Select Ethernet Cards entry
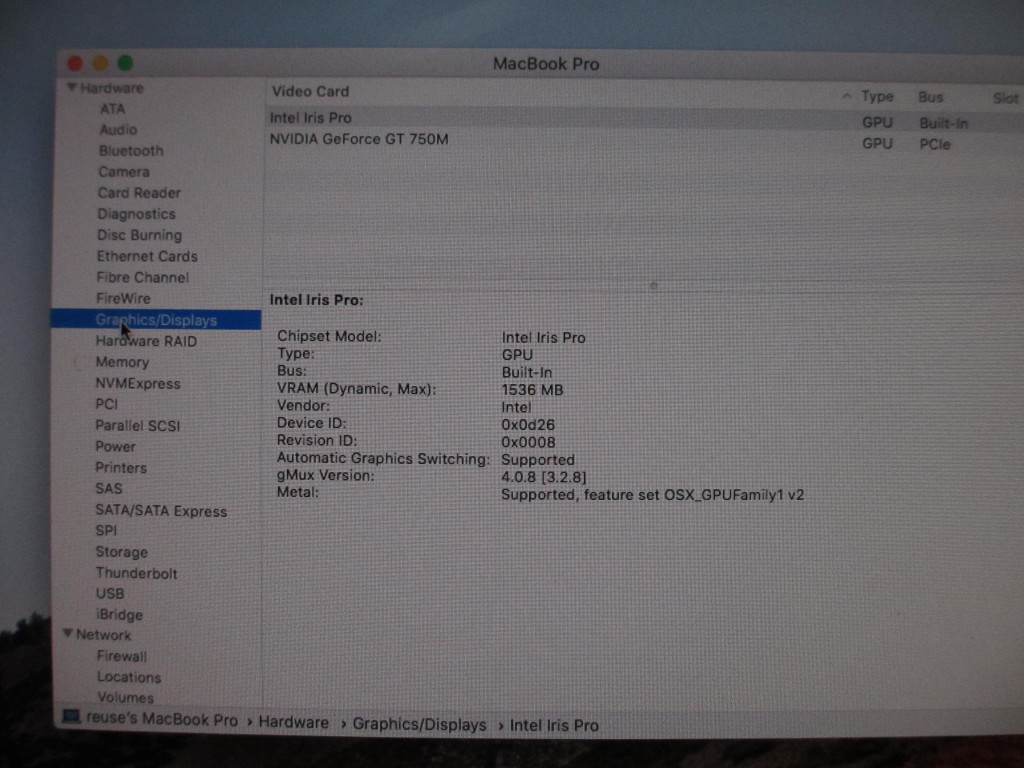The width and height of the screenshot is (1024, 768). pos(147,256)
